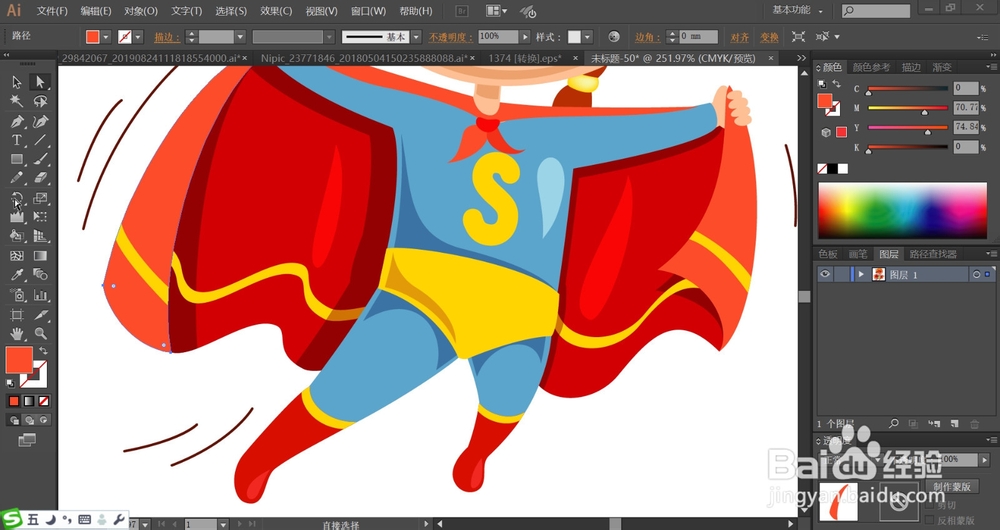Open stroke weight dropdown
Viewport: 1000px width, 530px height.
point(240,37)
